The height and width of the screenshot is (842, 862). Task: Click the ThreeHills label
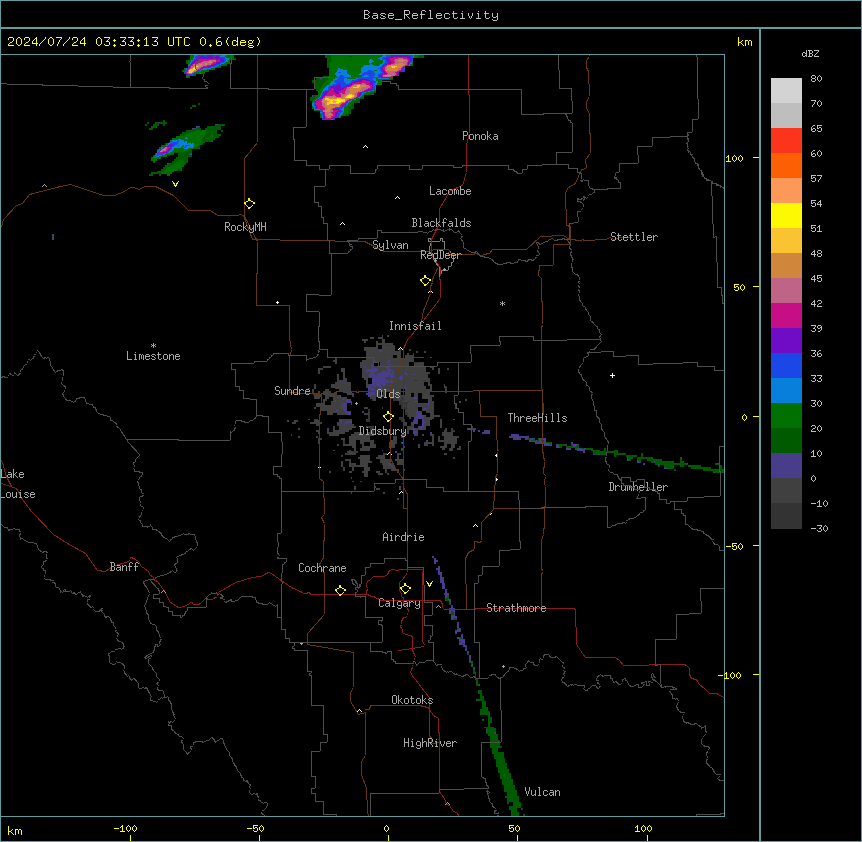pyautogui.click(x=537, y=418)
